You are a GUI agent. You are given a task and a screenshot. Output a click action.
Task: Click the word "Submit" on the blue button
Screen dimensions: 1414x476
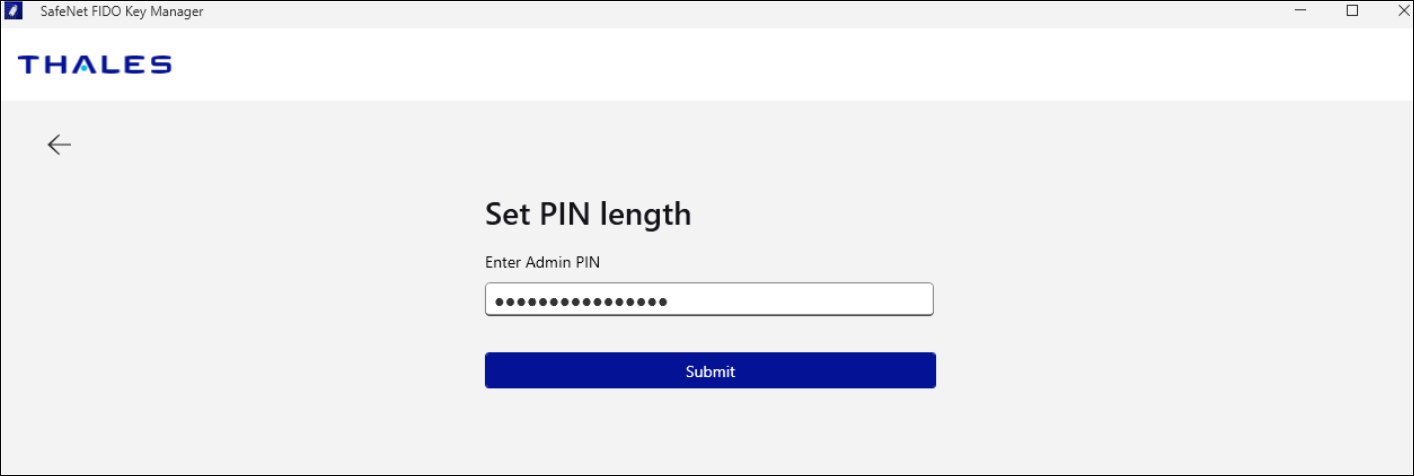(710, 372)
